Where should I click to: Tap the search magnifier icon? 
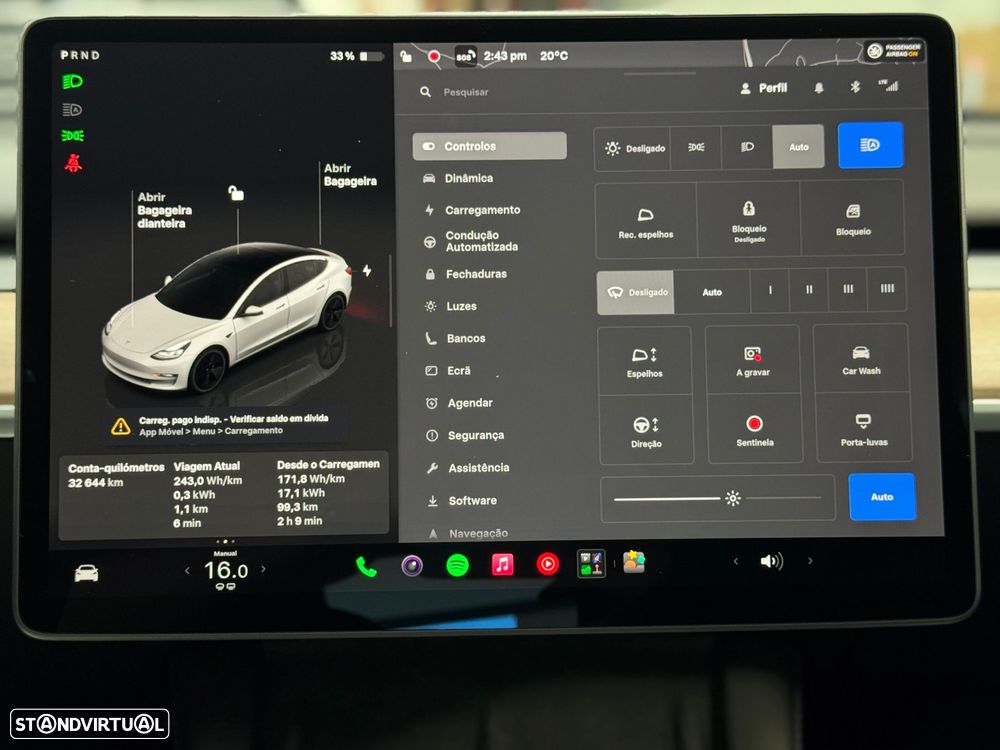tap(425, 92)
